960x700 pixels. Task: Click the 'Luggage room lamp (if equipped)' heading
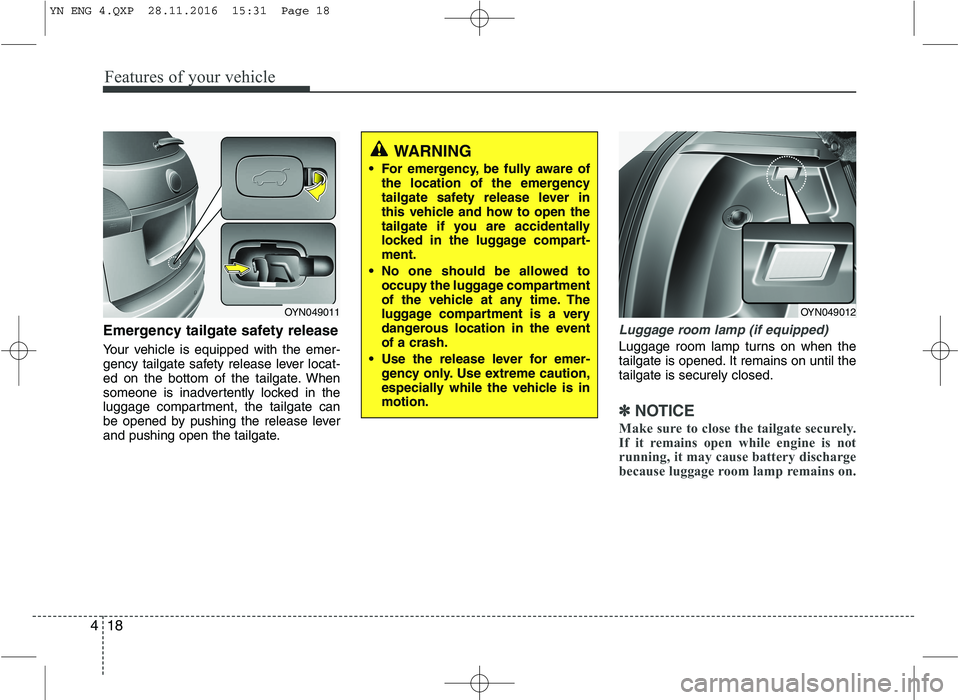point(724,330)
